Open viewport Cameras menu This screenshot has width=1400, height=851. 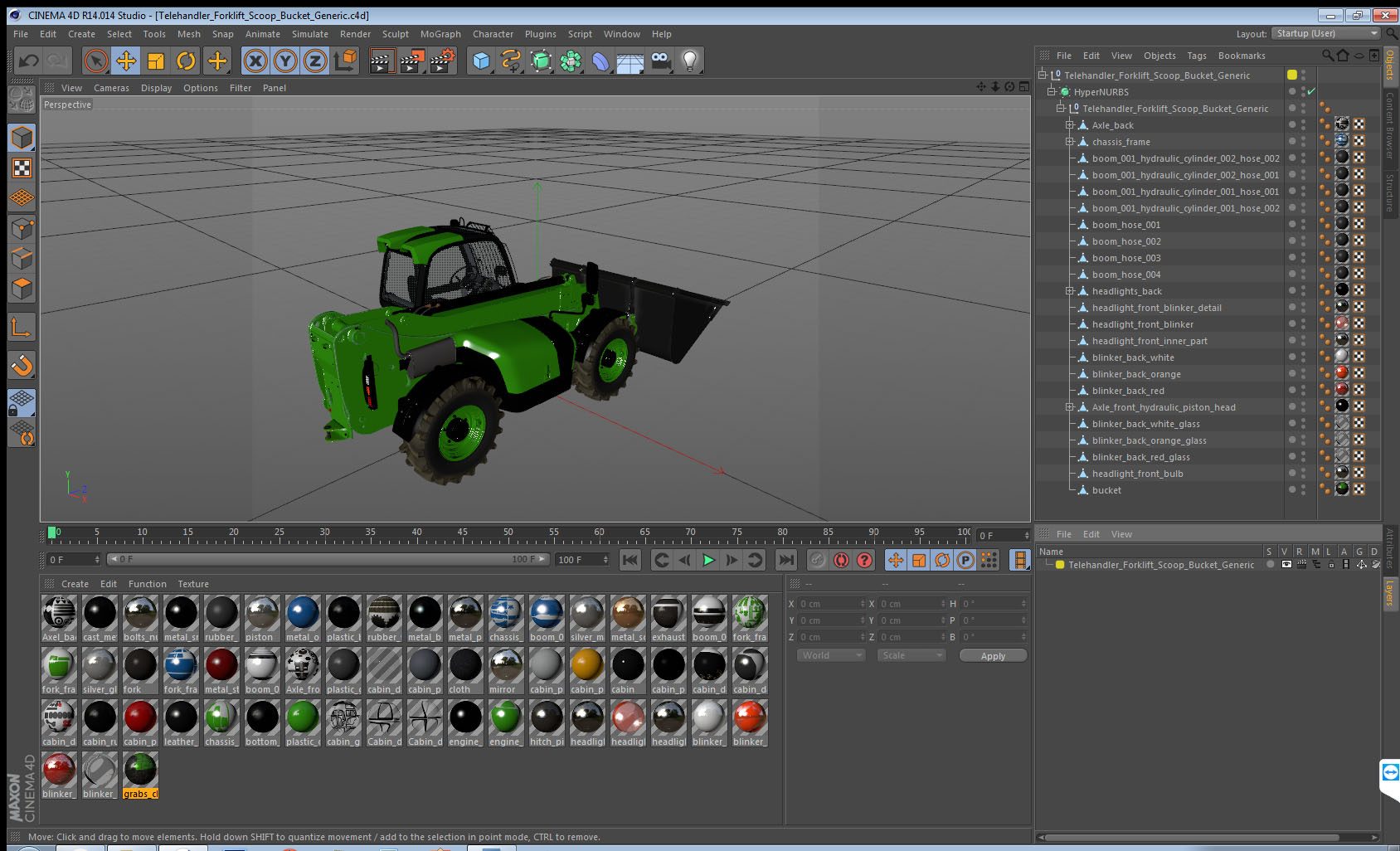pyautogui.click(x=111, y=88)
